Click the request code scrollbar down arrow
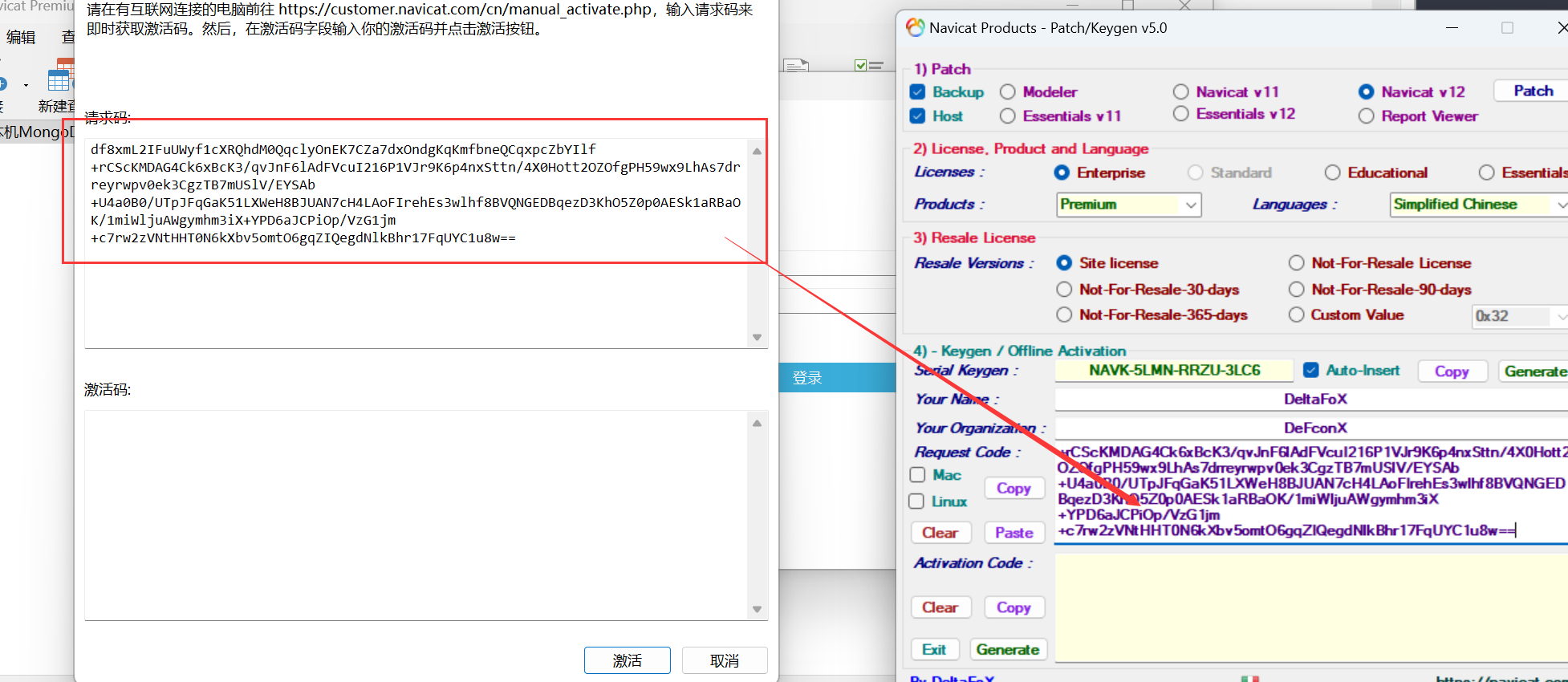 [x=757, y=337]
